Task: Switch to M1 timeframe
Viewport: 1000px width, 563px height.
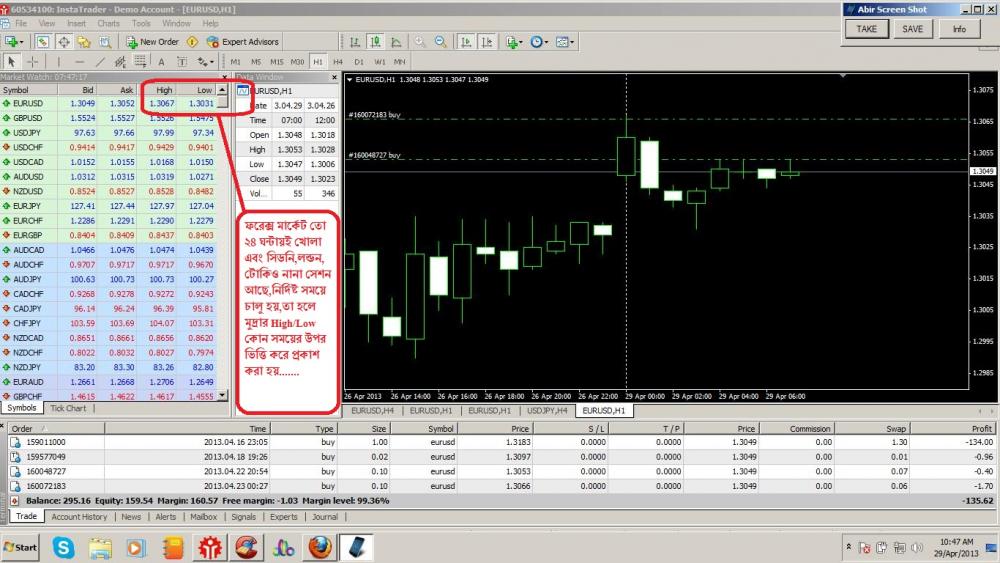Action: tap(235, 62)
